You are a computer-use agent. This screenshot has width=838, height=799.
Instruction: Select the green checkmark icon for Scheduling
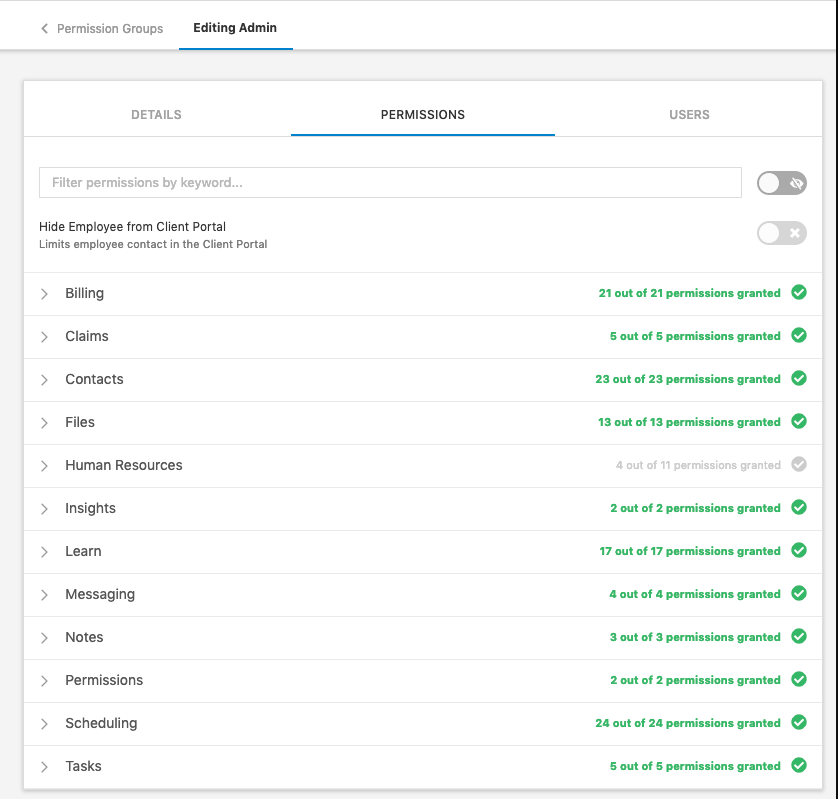(x=799, y=723)
